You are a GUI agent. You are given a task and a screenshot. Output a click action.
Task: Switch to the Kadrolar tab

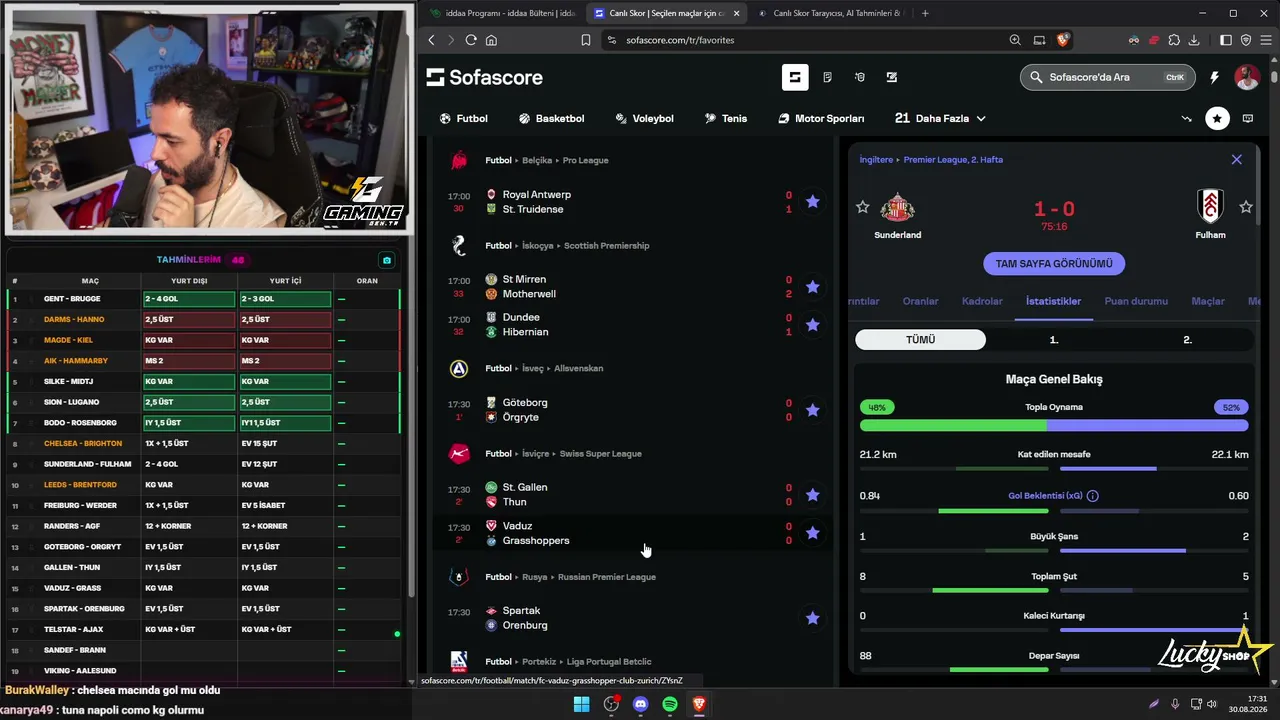(982, 301)
